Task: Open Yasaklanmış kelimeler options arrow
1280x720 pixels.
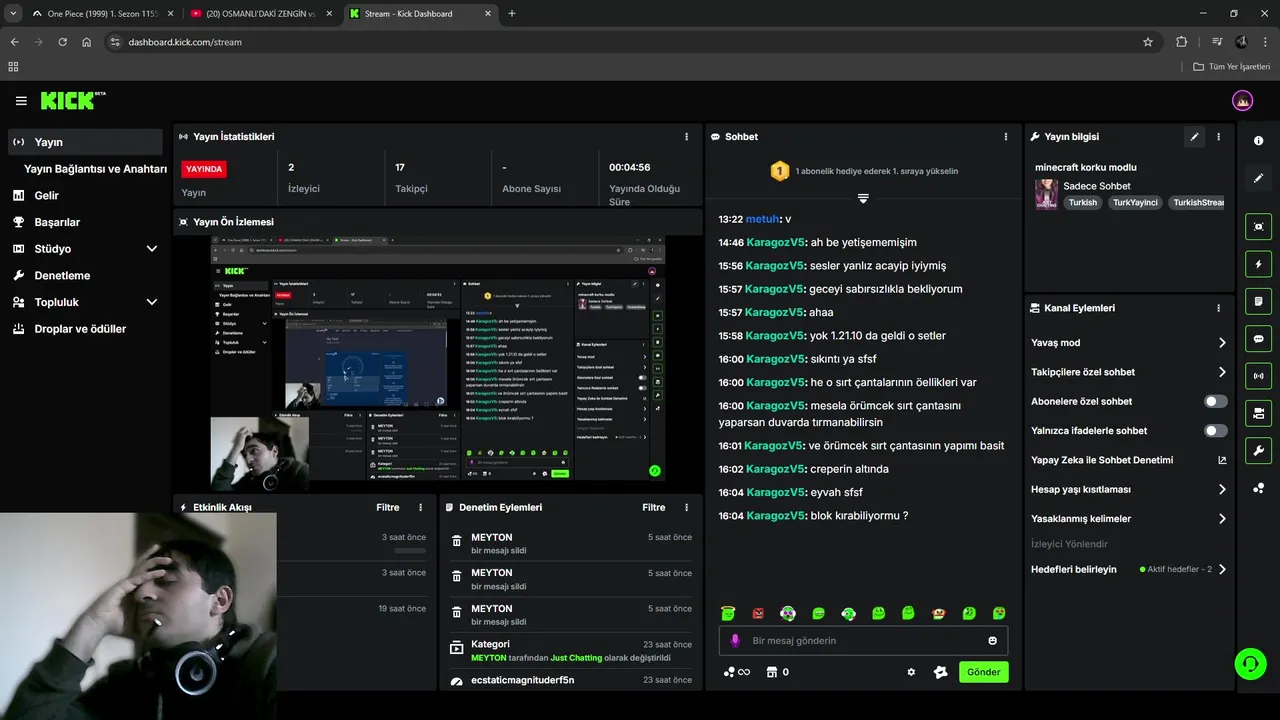Action: [1222, 519]
